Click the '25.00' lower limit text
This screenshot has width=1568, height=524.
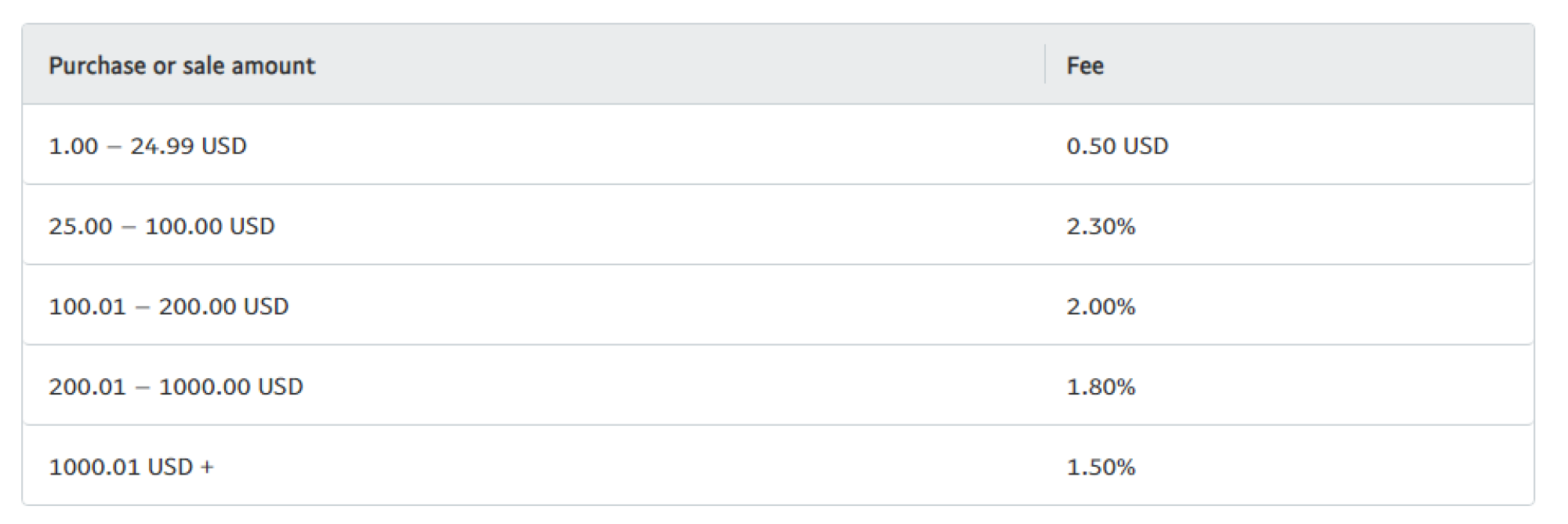pyautogui.click(x=80, y=227)
